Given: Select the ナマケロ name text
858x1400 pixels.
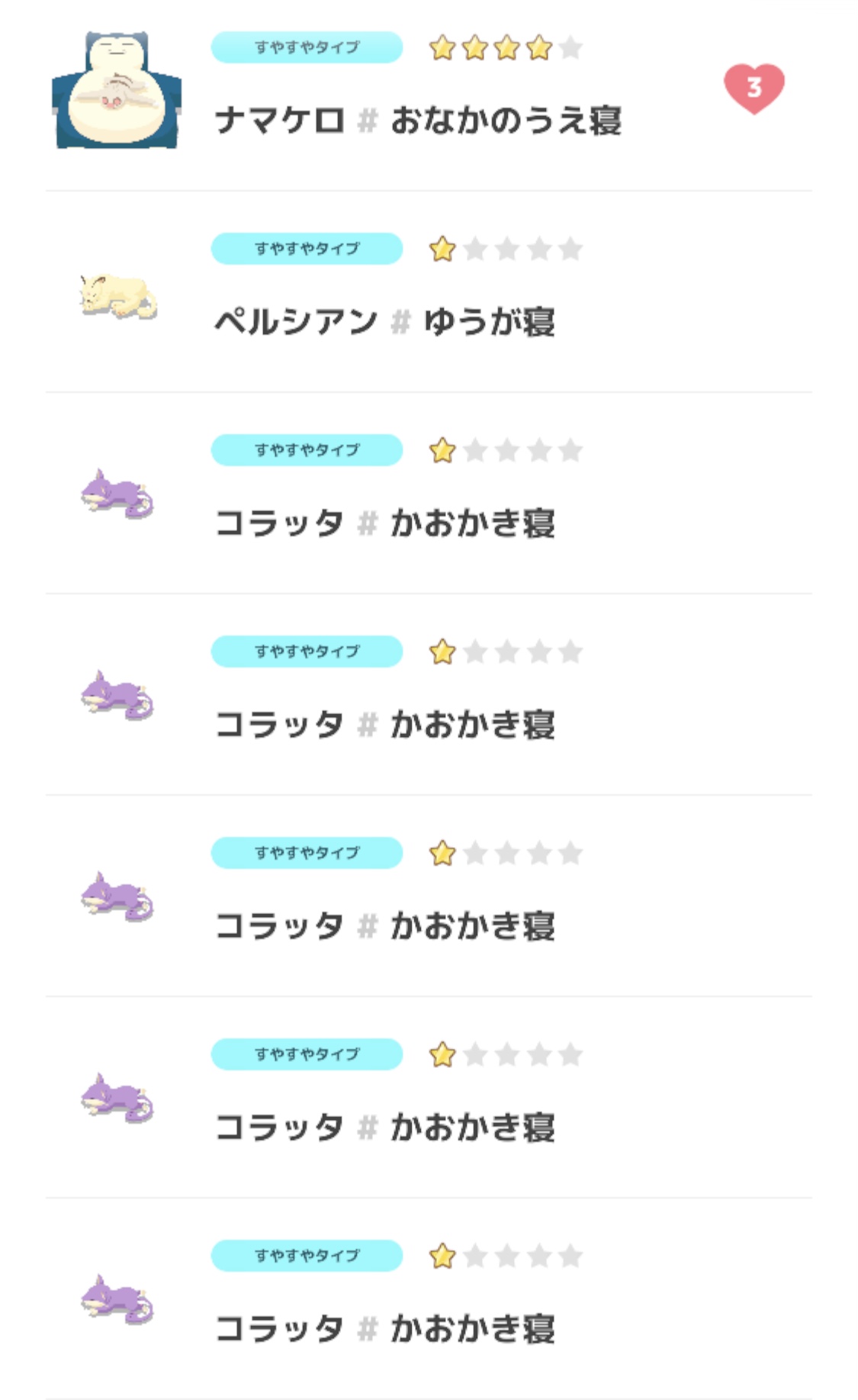Looking at the screenshot, I should (280, 121).
